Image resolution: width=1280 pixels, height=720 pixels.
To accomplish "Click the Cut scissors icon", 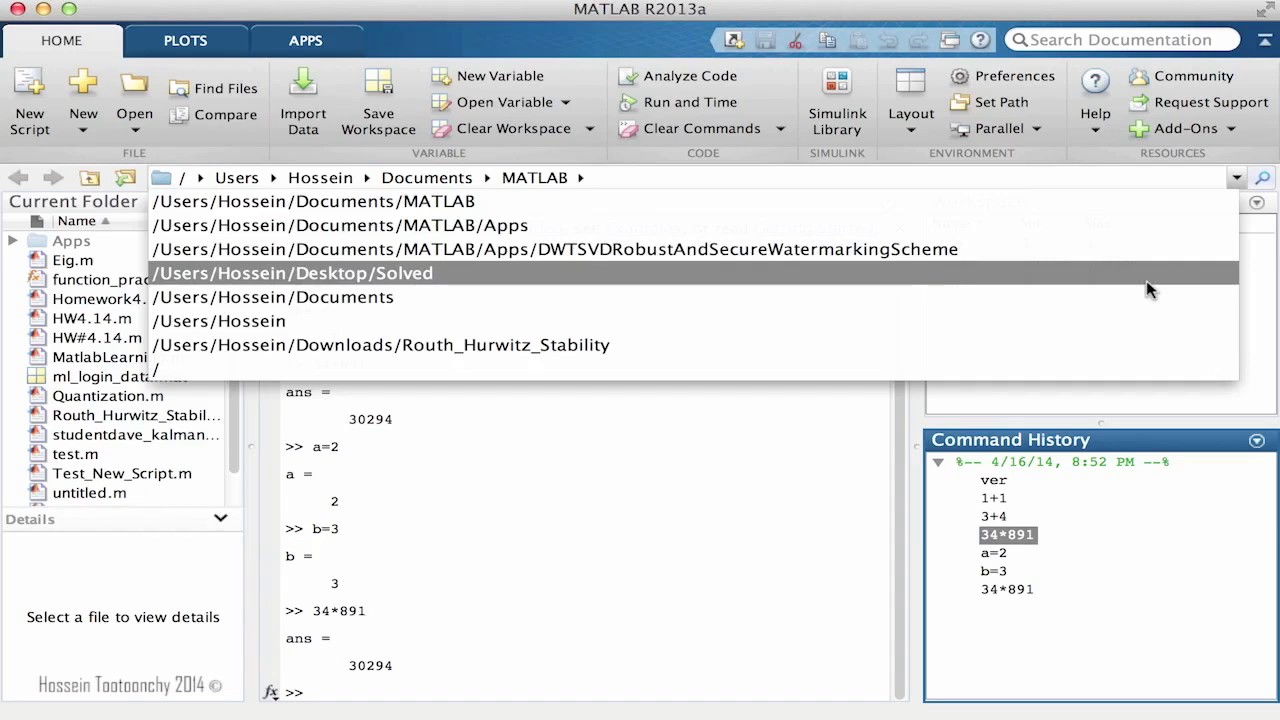I will 796,40.
